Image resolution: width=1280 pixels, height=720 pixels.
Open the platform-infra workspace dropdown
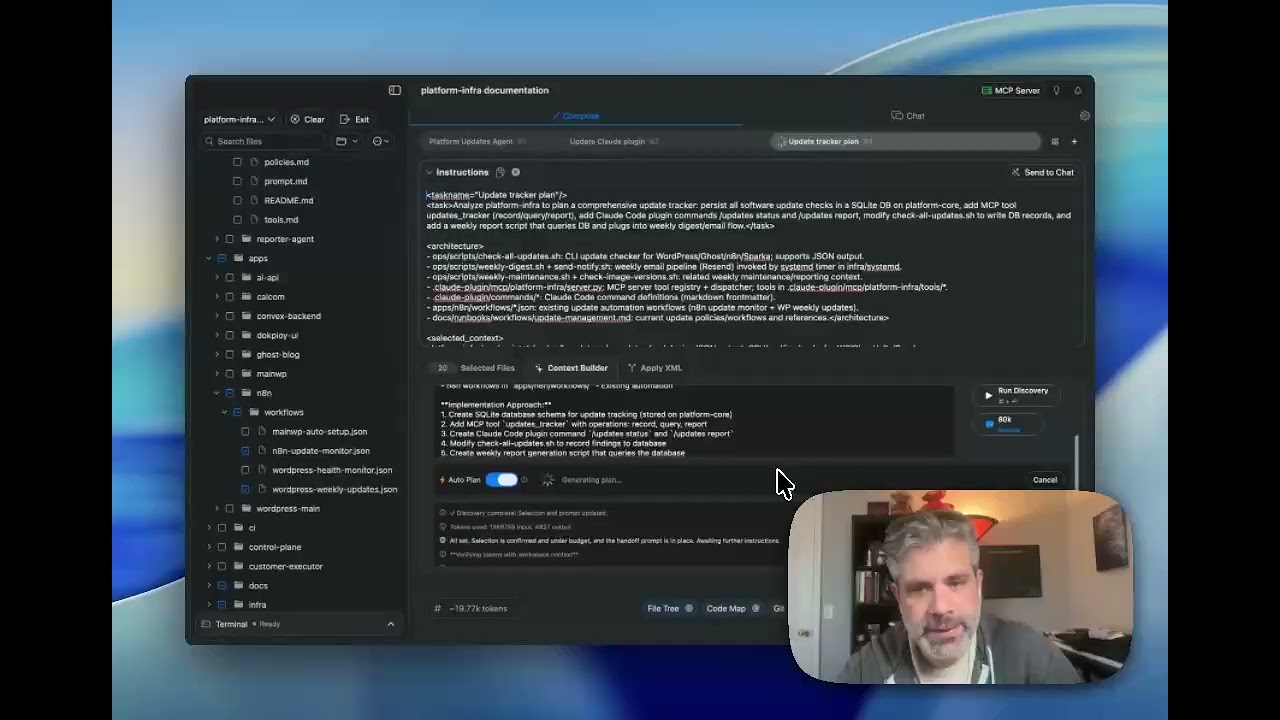(x=239, y=119)
